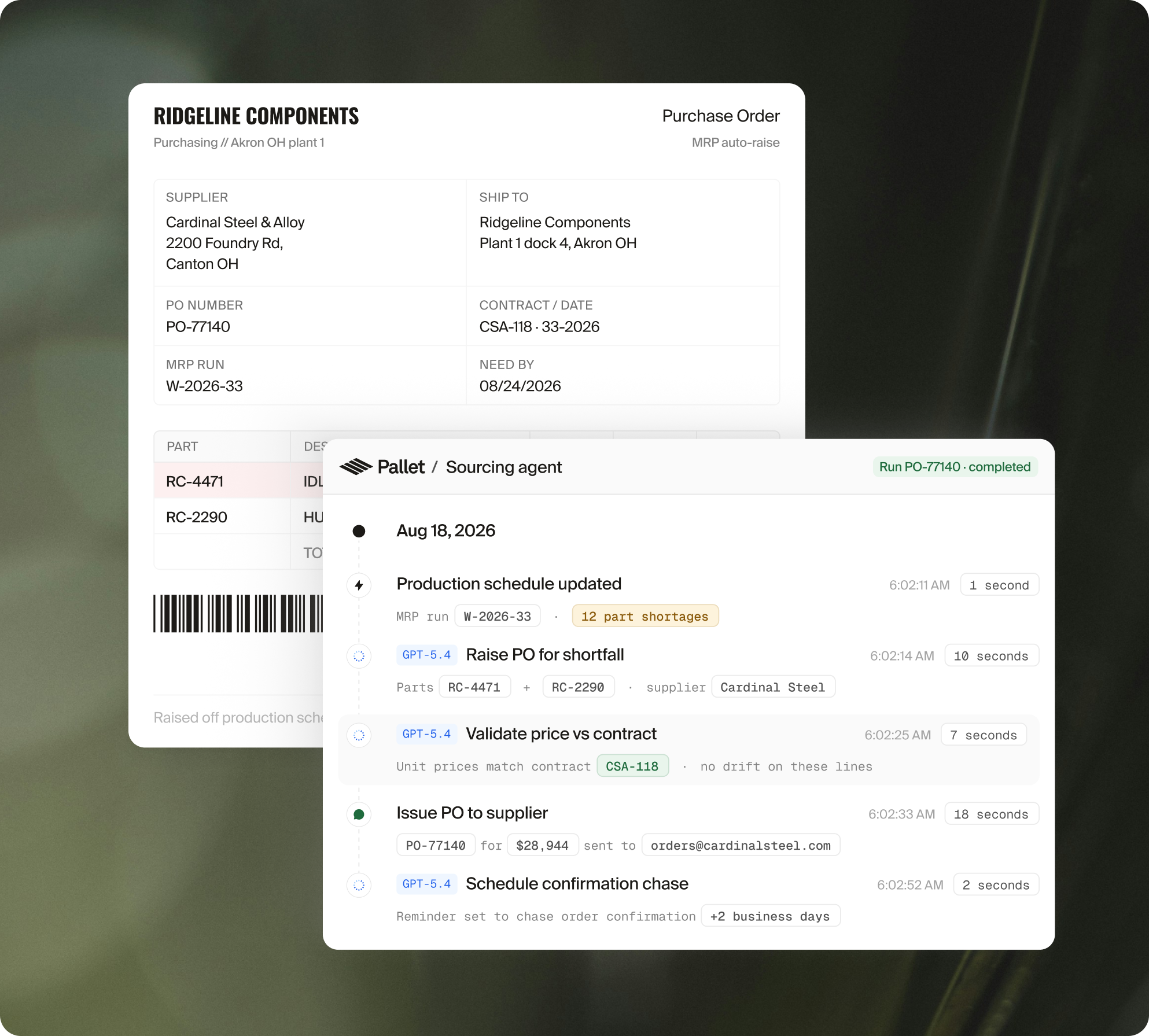
Task: Click the SUPPLIER field label
Action: 197,197
